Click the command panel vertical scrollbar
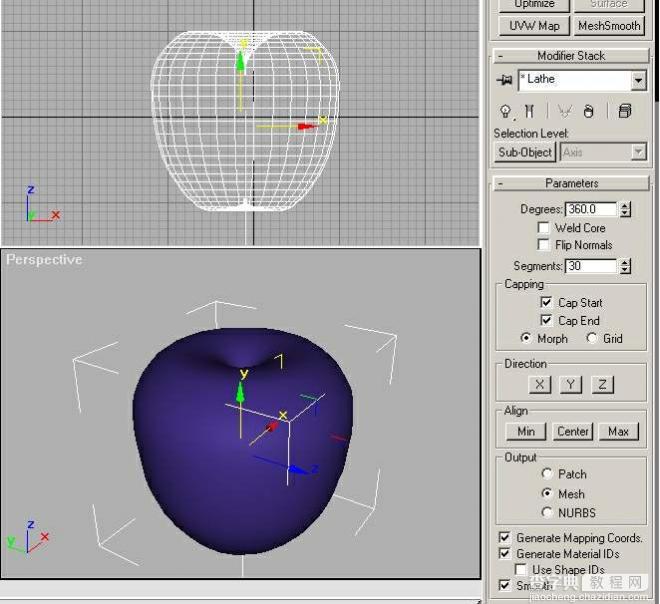Screen dimensions: 660x604 [x=657, y=51]
